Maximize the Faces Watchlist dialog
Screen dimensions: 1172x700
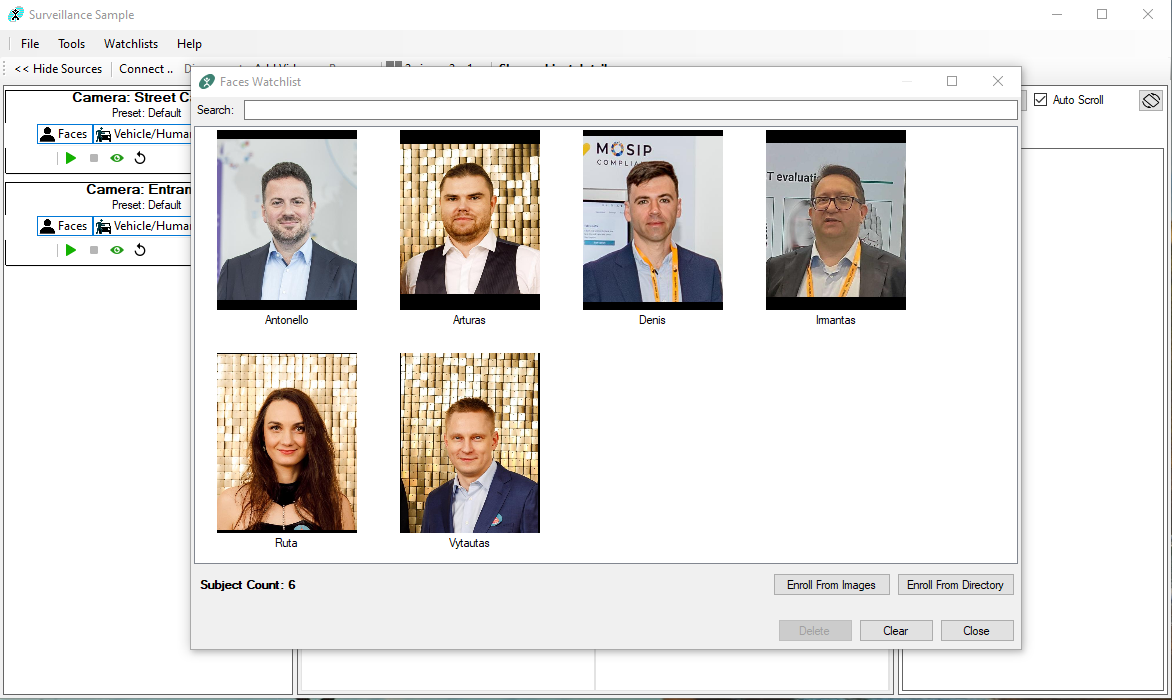point(952,81)
